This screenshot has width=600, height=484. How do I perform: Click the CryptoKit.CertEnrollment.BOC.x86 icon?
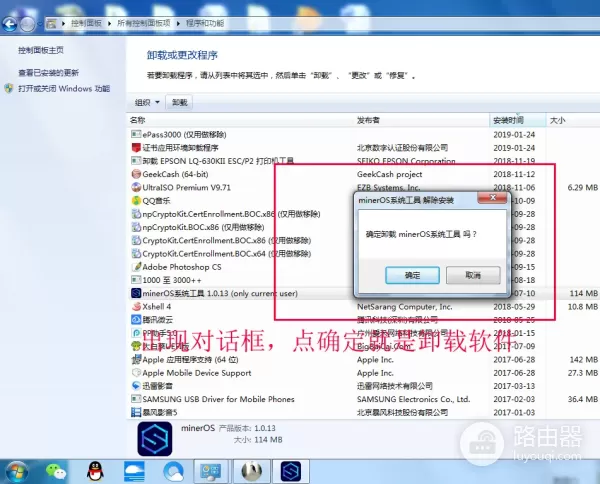136,240
